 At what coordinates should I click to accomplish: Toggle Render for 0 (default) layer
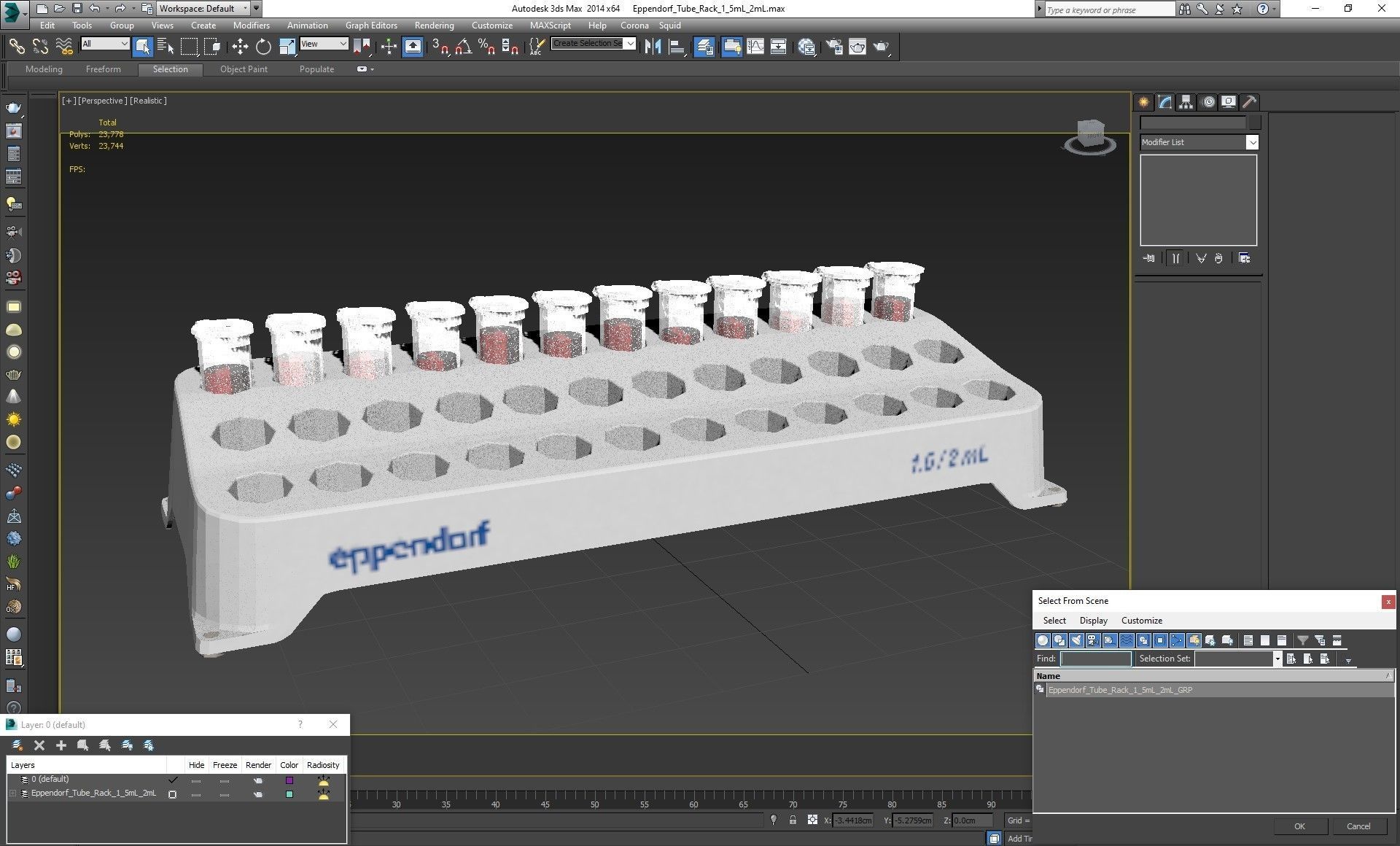(257, 780)
